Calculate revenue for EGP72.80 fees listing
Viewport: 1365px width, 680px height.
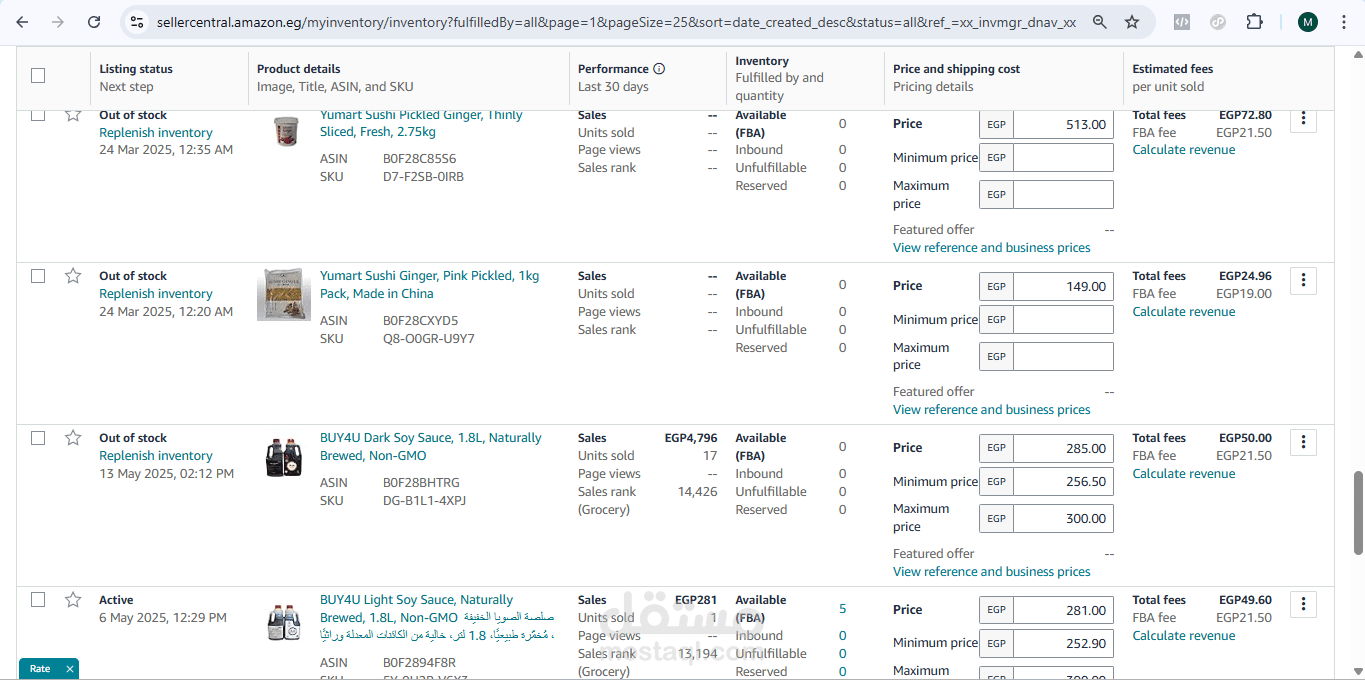tap(1184, 150)
